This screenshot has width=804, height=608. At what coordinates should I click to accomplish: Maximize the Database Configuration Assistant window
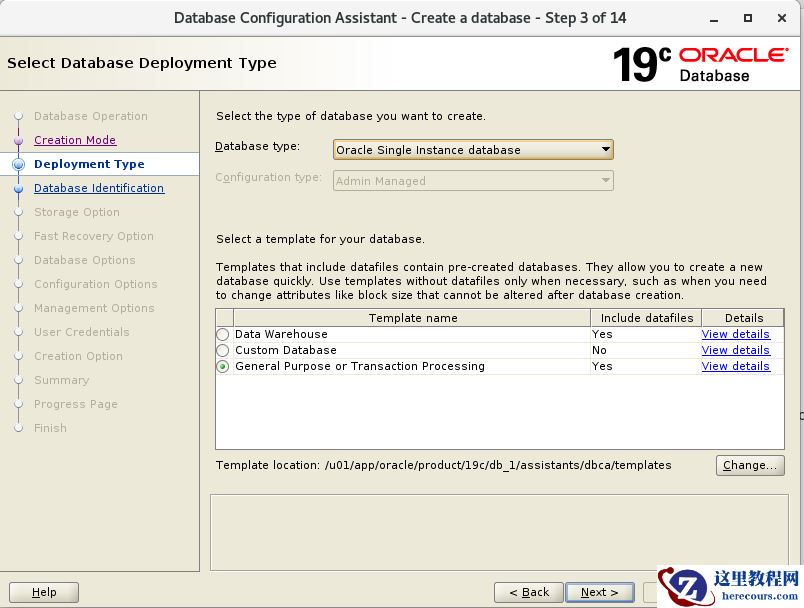[x=748, y=18]
